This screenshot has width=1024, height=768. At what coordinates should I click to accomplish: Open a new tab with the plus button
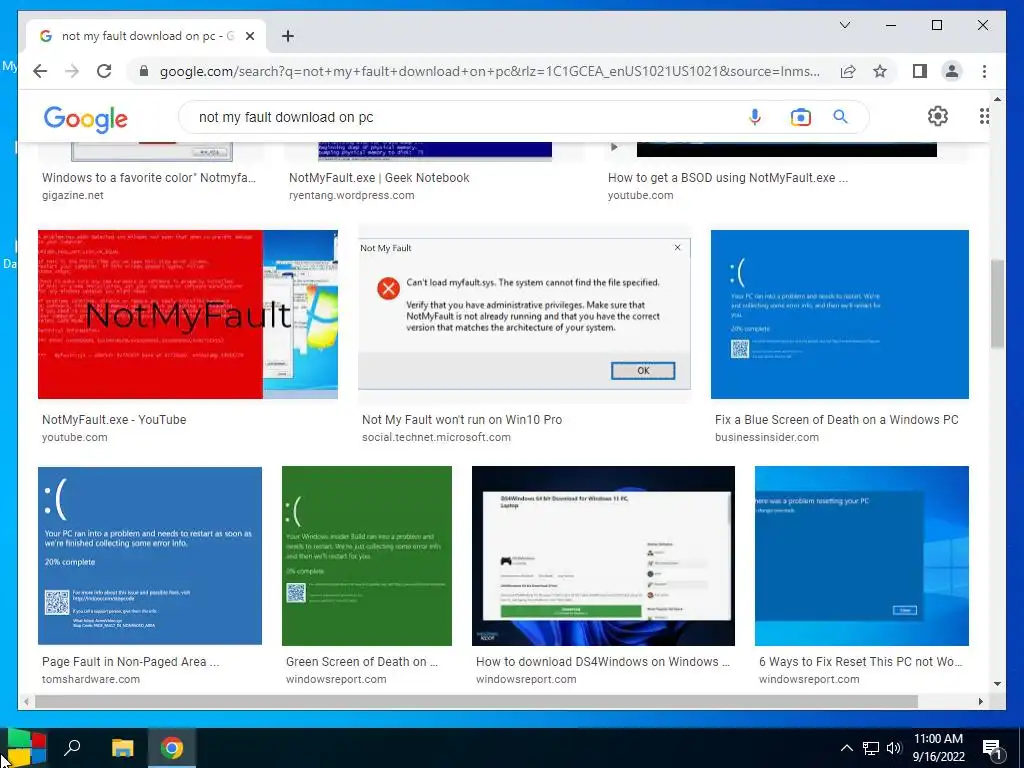[287, 36]
